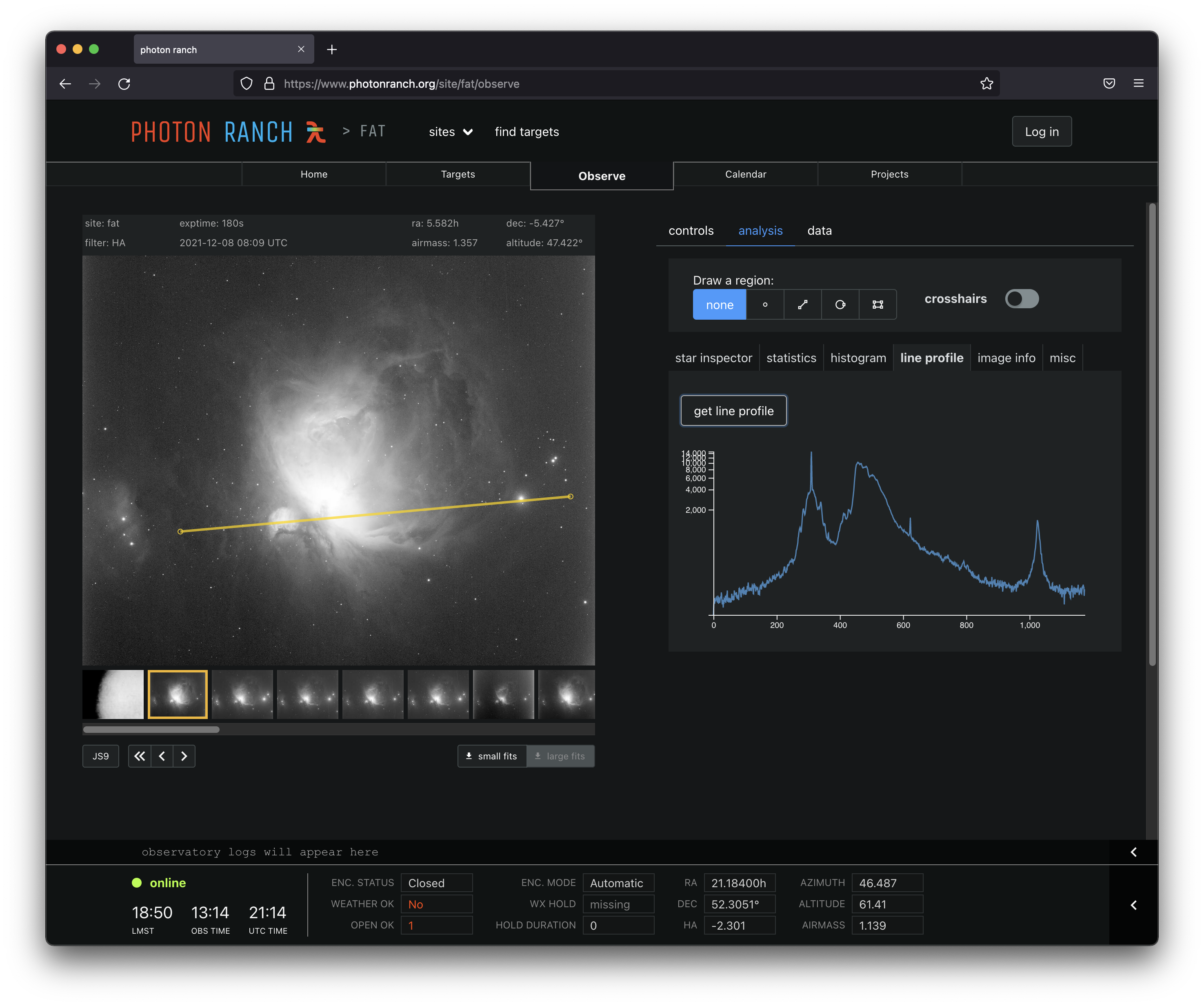Expand the observatory logs panel

tap(1133, 852)
